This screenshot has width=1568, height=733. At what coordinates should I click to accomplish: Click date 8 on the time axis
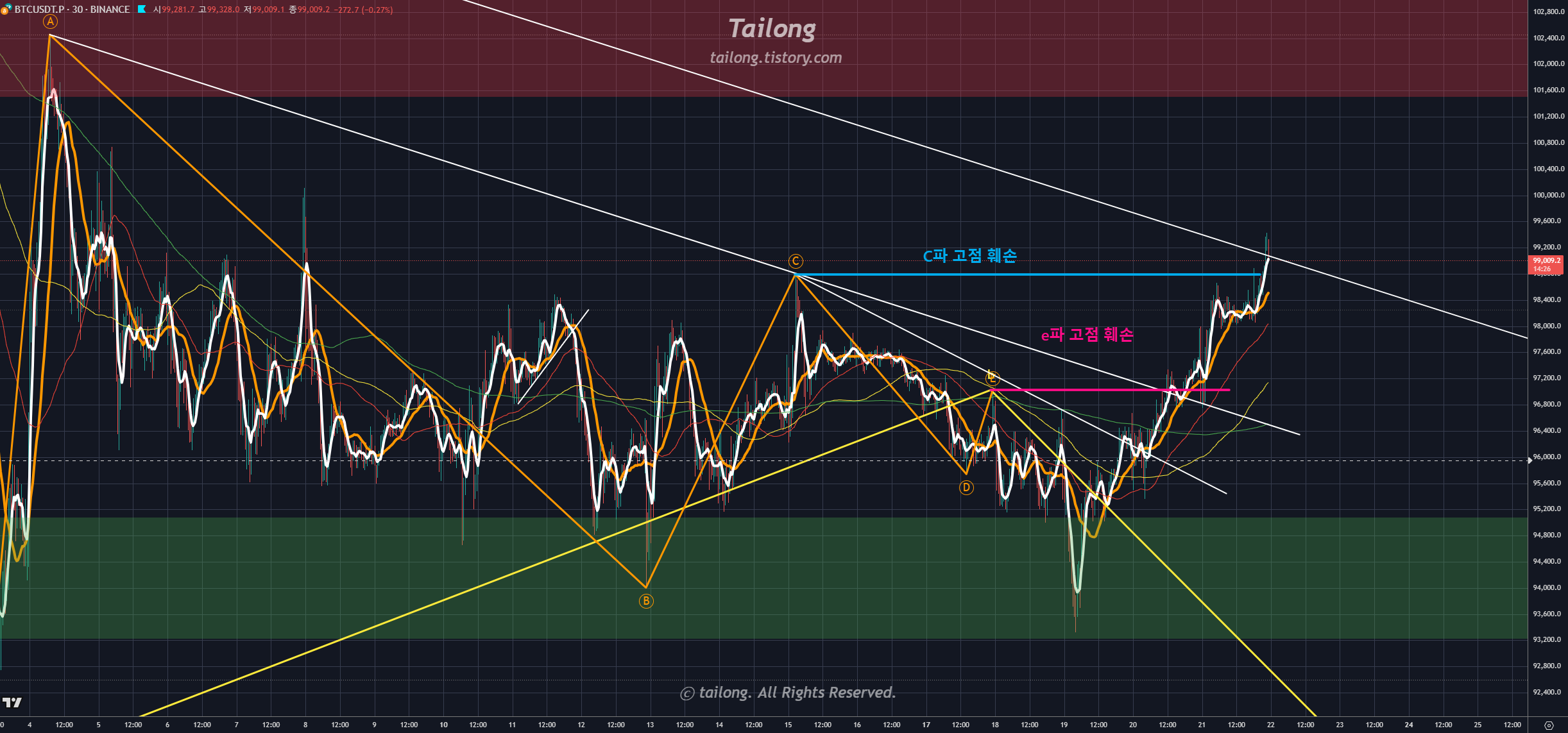[305, 725]
